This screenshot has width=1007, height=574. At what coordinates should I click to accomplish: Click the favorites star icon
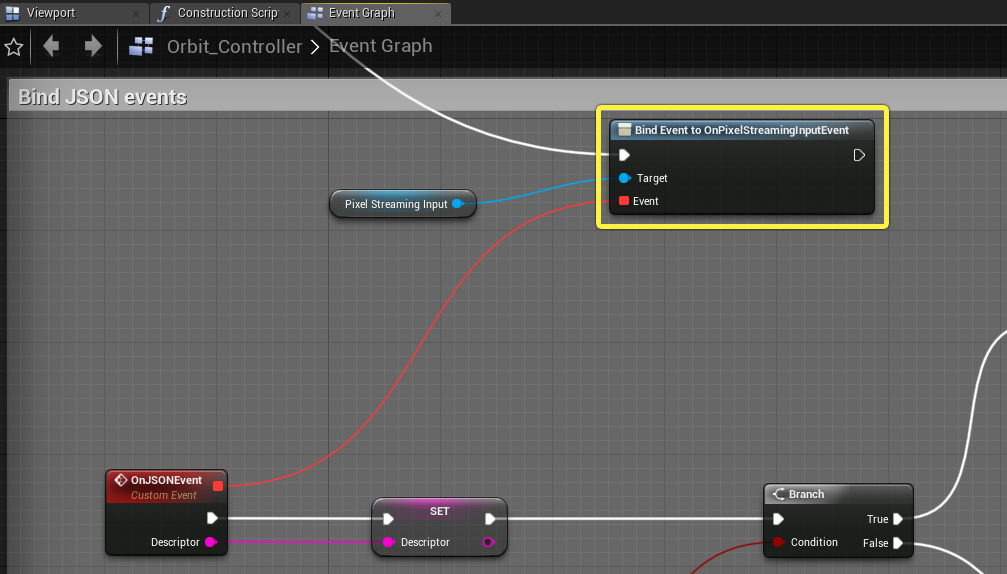click(13, 47)
